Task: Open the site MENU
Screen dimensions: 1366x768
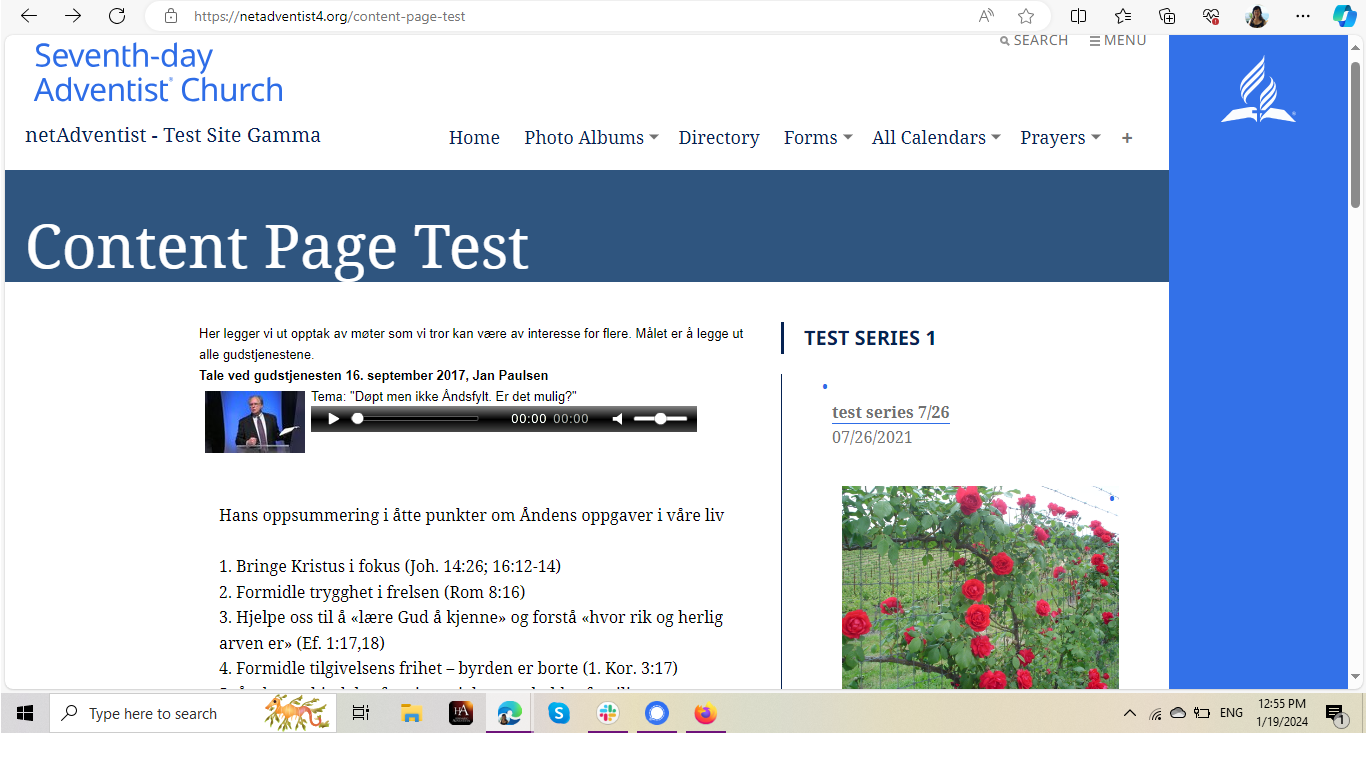Action: pos(1118,41)
